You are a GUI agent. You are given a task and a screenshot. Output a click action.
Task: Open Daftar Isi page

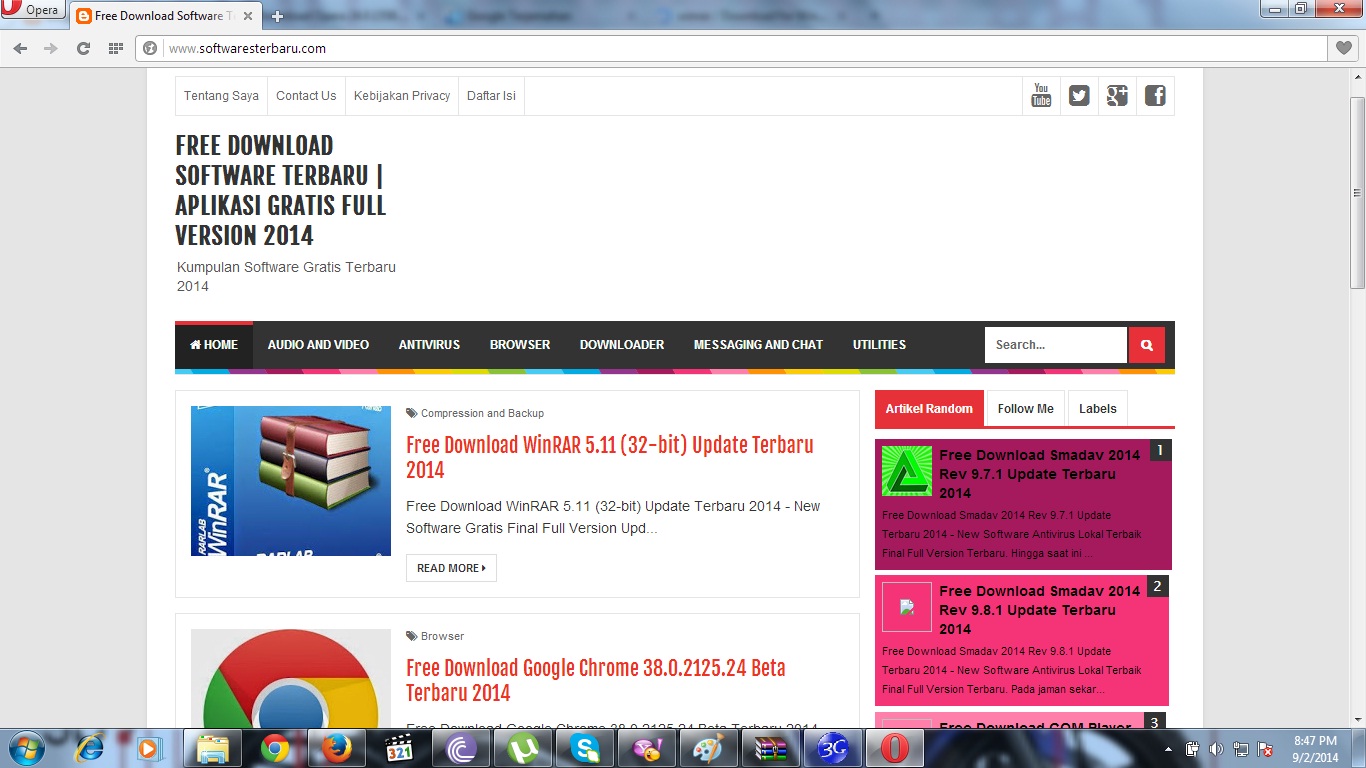pos(491,96)
